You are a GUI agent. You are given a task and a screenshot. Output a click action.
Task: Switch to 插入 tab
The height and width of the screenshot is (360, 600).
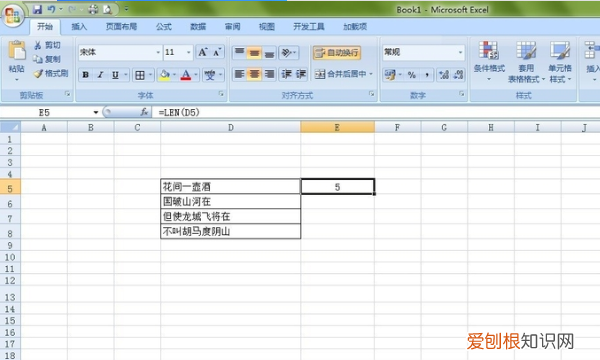click(79, 26)
